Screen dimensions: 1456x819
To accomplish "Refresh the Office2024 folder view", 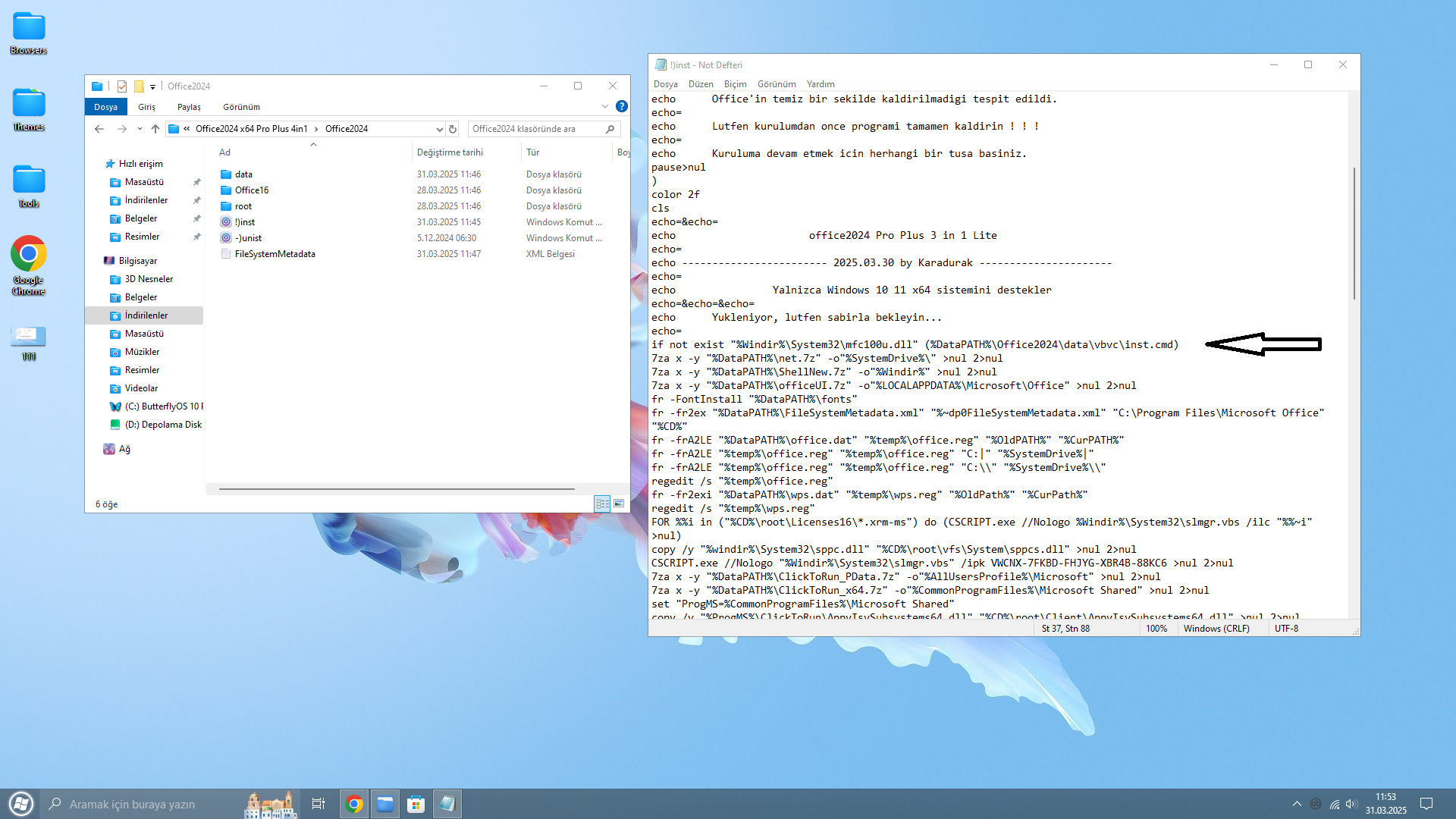I will (453, 129).
